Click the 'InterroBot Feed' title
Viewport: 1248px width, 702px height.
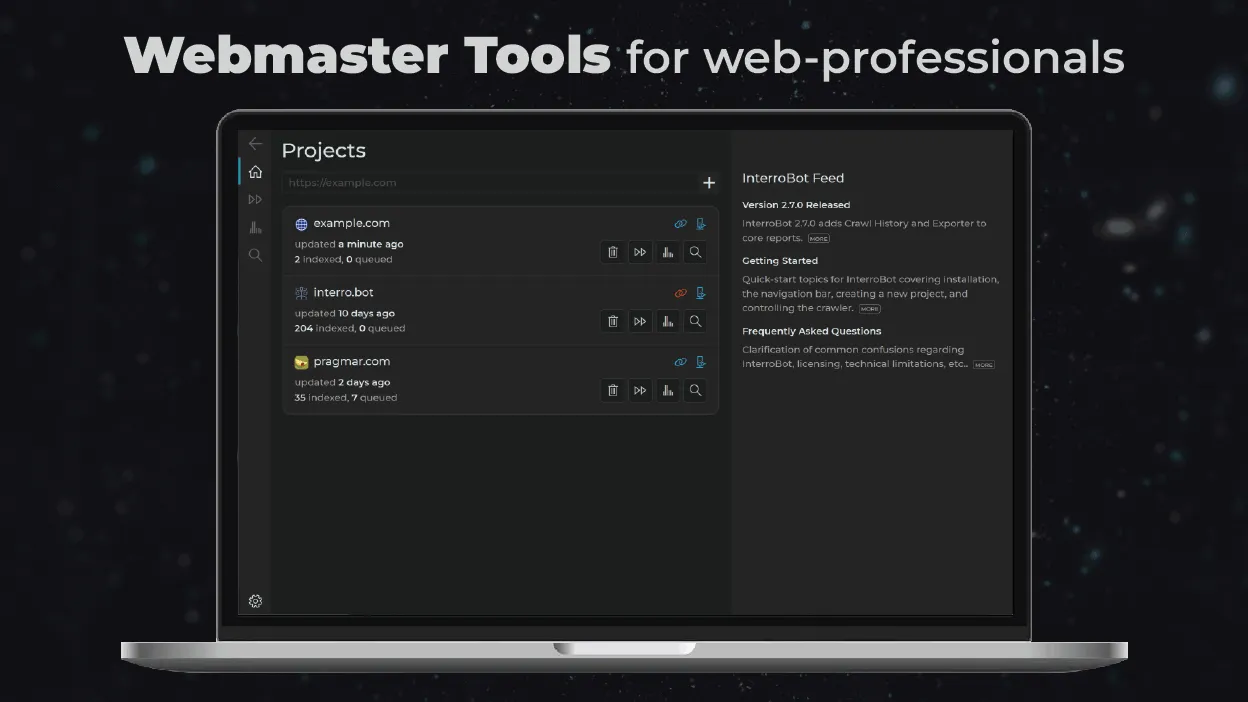coord(793,178)
